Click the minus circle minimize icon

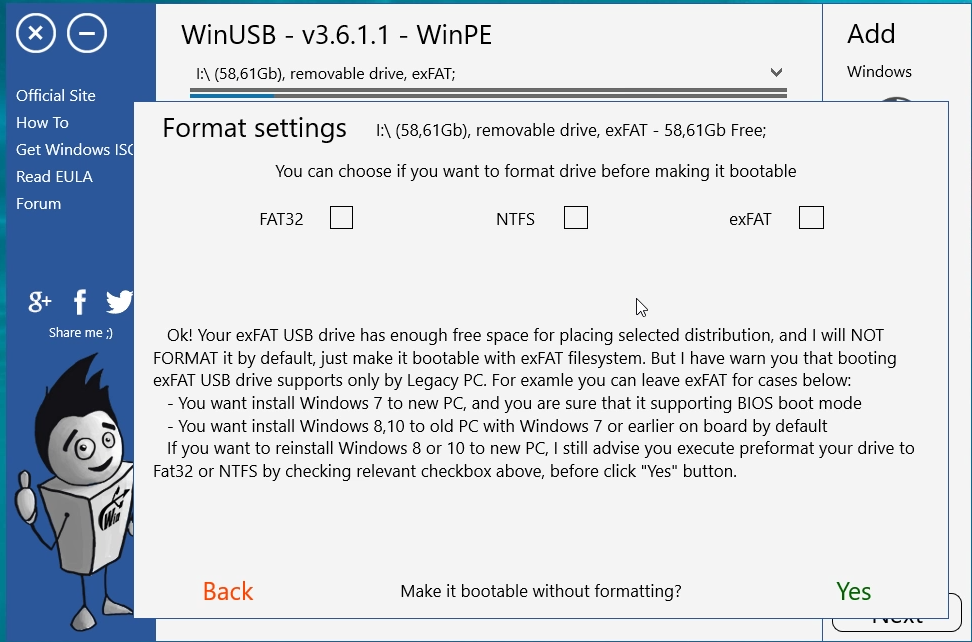click(87, 34)
